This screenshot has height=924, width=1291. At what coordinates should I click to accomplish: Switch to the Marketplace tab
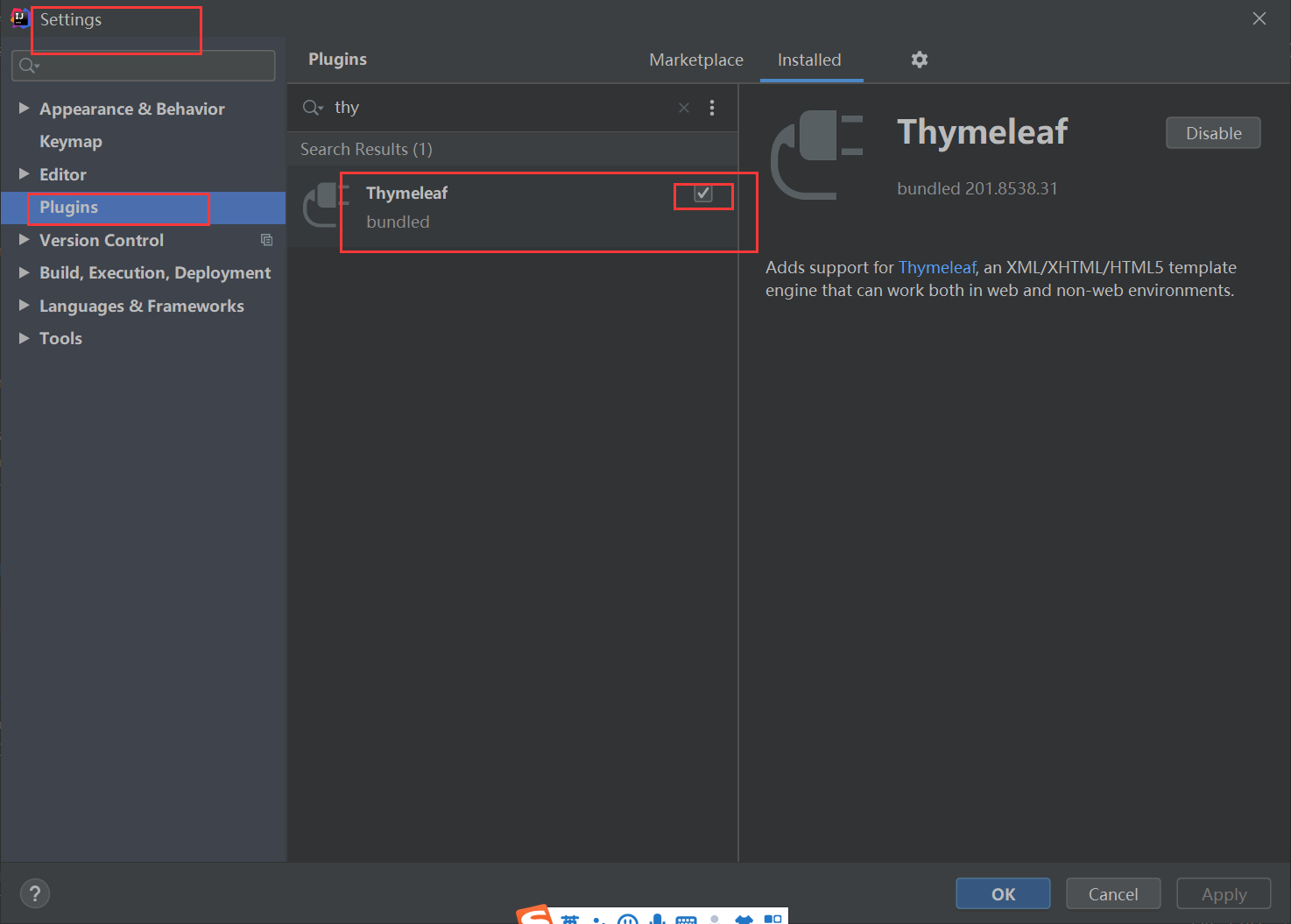(696, 60)
